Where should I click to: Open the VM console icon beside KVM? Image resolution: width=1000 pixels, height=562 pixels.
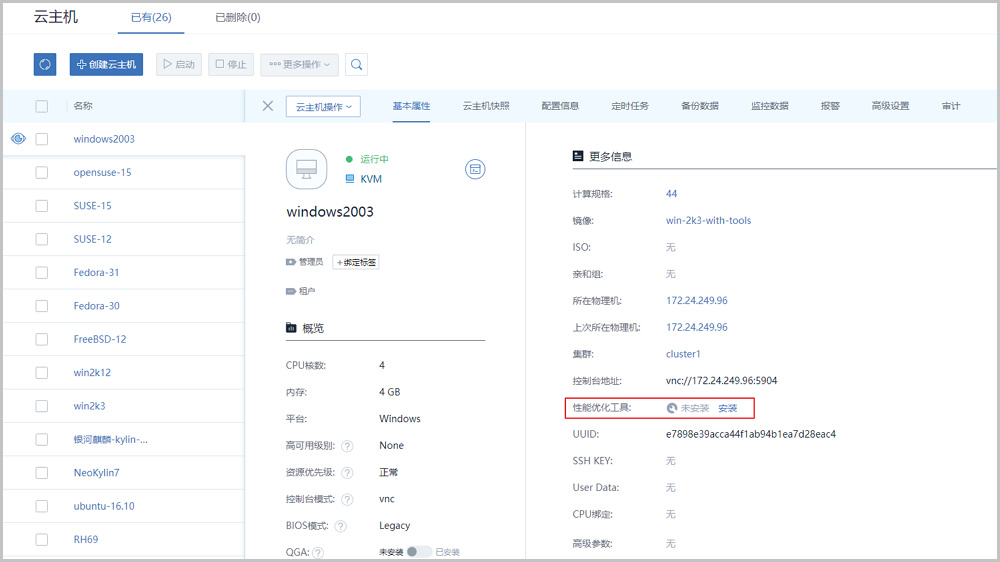(x=475, y=169)
